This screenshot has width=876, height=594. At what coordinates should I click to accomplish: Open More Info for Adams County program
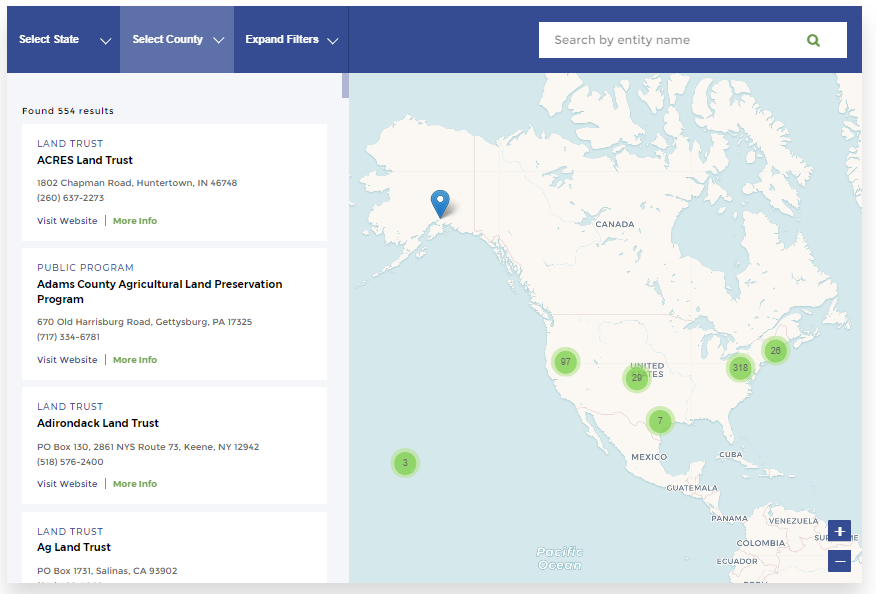(135, 360)
